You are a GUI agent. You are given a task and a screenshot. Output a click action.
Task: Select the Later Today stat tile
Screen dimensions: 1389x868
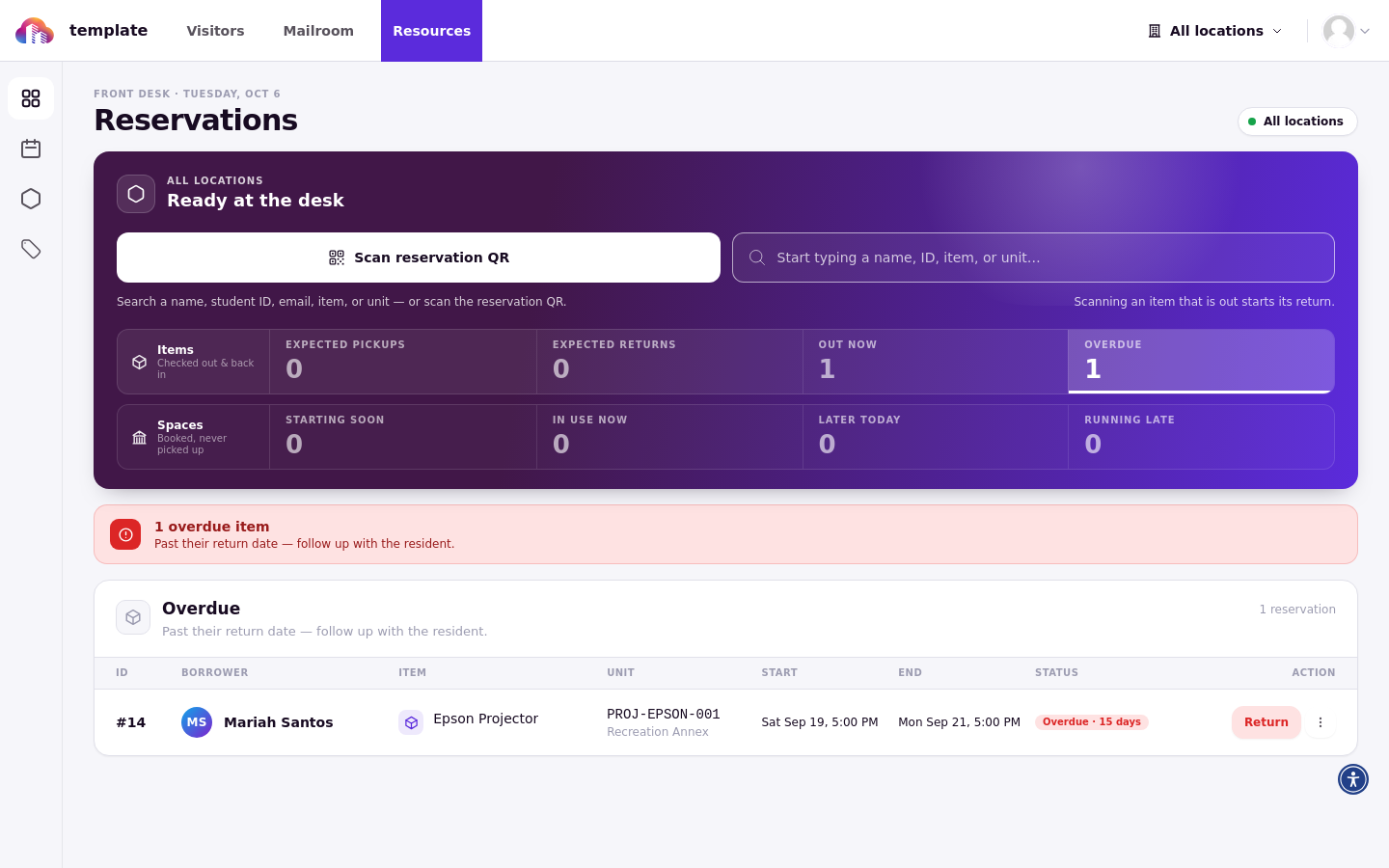pos(935,437)
